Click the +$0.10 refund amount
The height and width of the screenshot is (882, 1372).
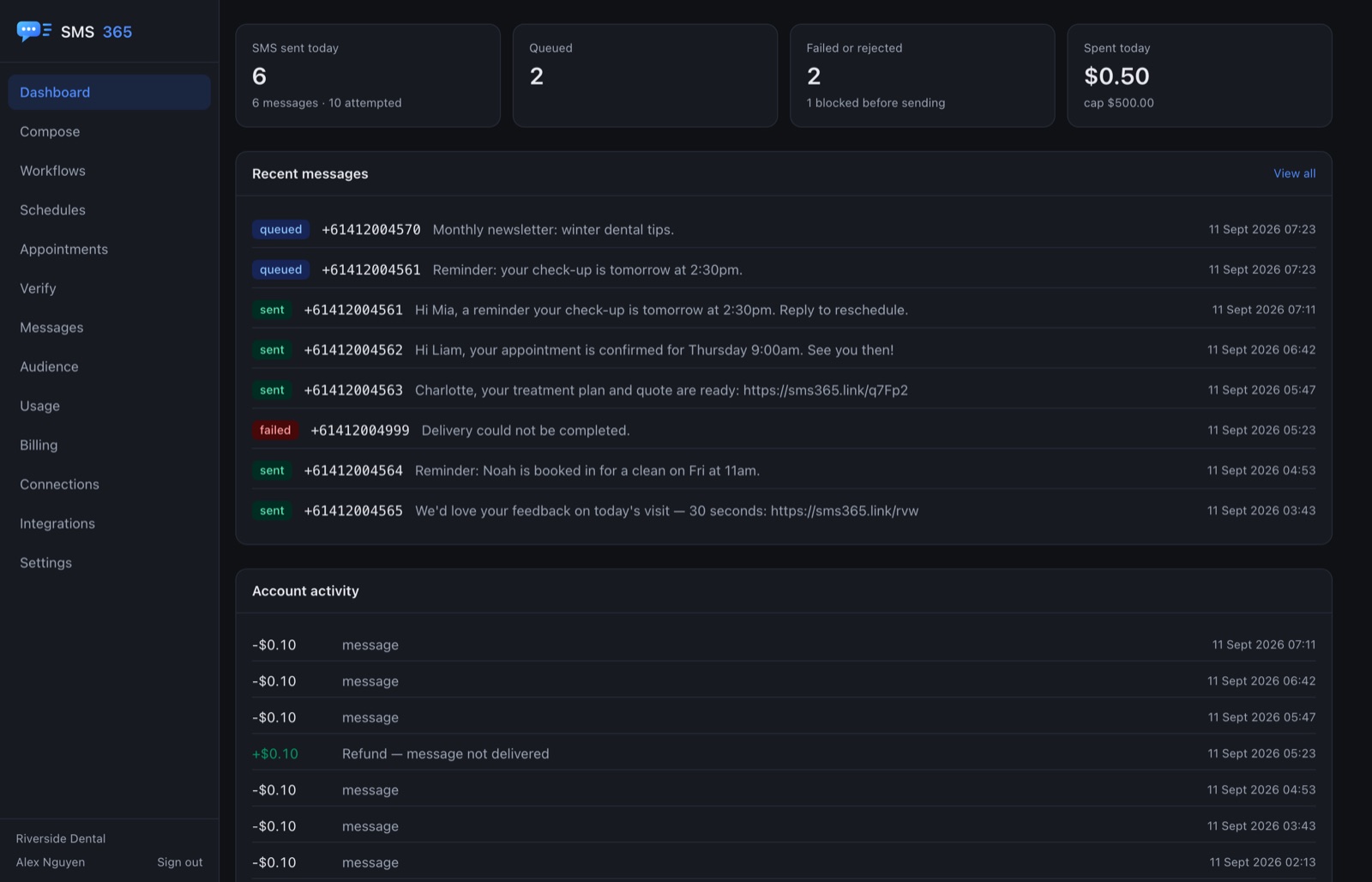click(275, 753)
